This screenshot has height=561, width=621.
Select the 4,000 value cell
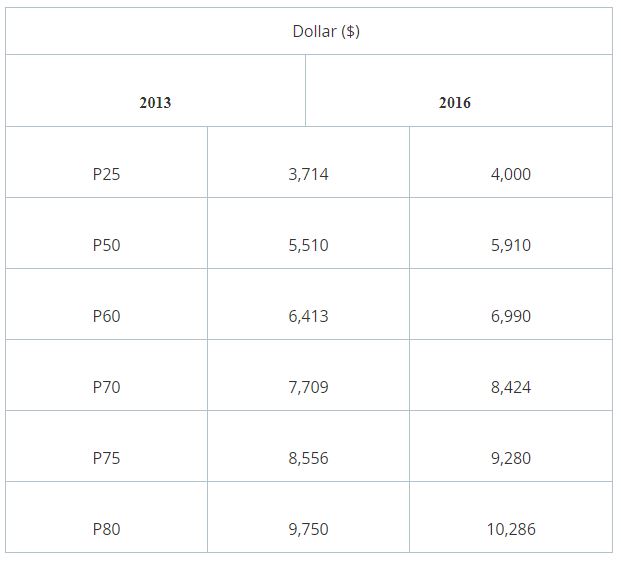click(511, 162)
